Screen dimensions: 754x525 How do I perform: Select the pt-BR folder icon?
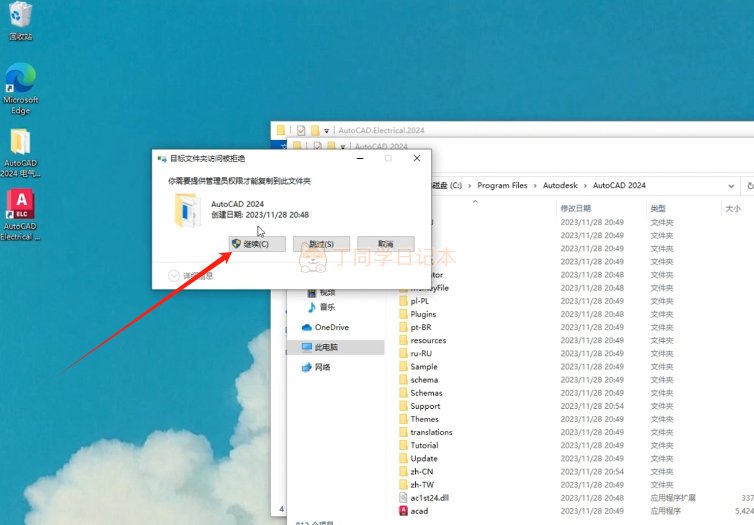pos(403,327)
